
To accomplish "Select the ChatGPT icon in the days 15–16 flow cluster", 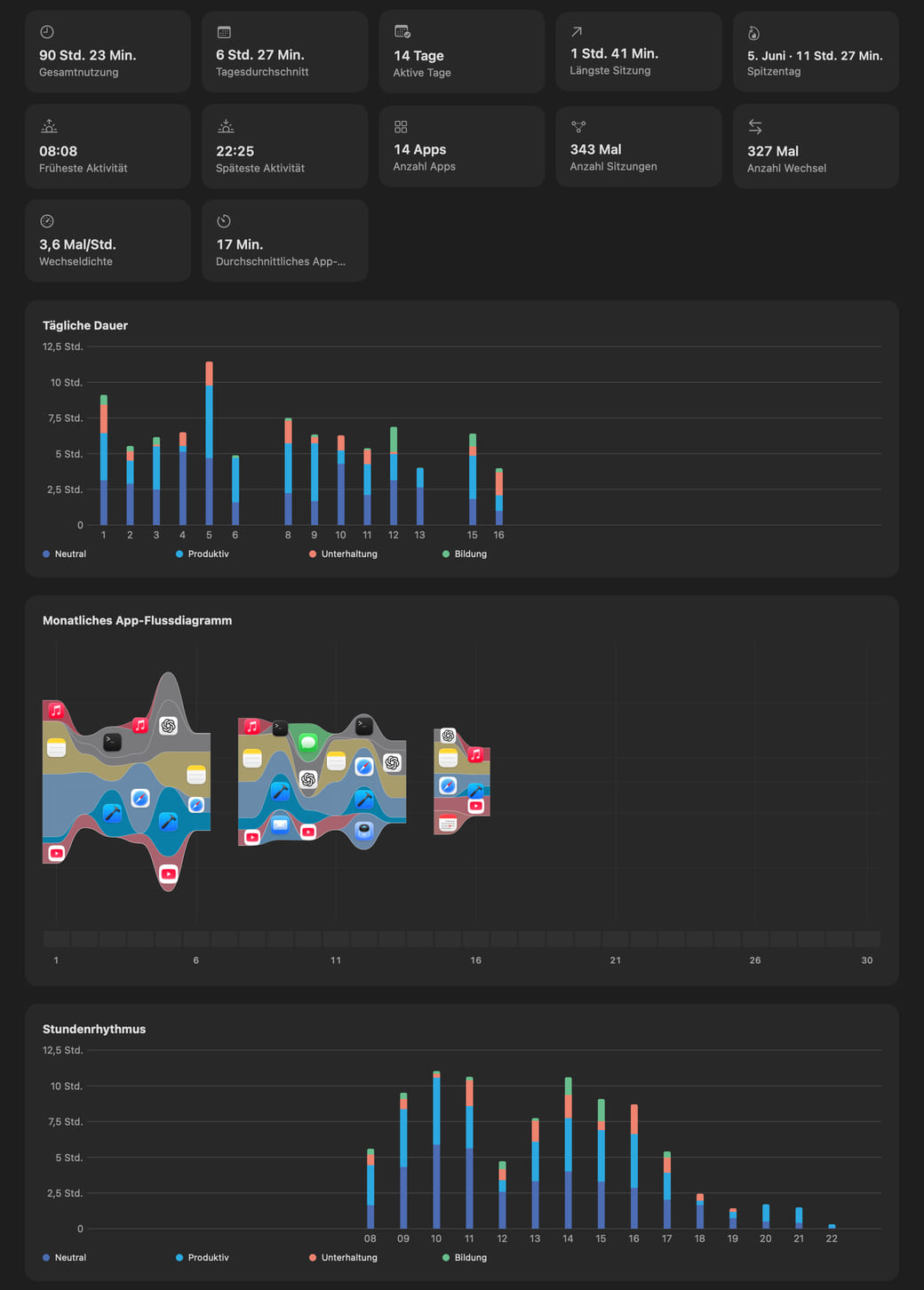I will (448, 736).
